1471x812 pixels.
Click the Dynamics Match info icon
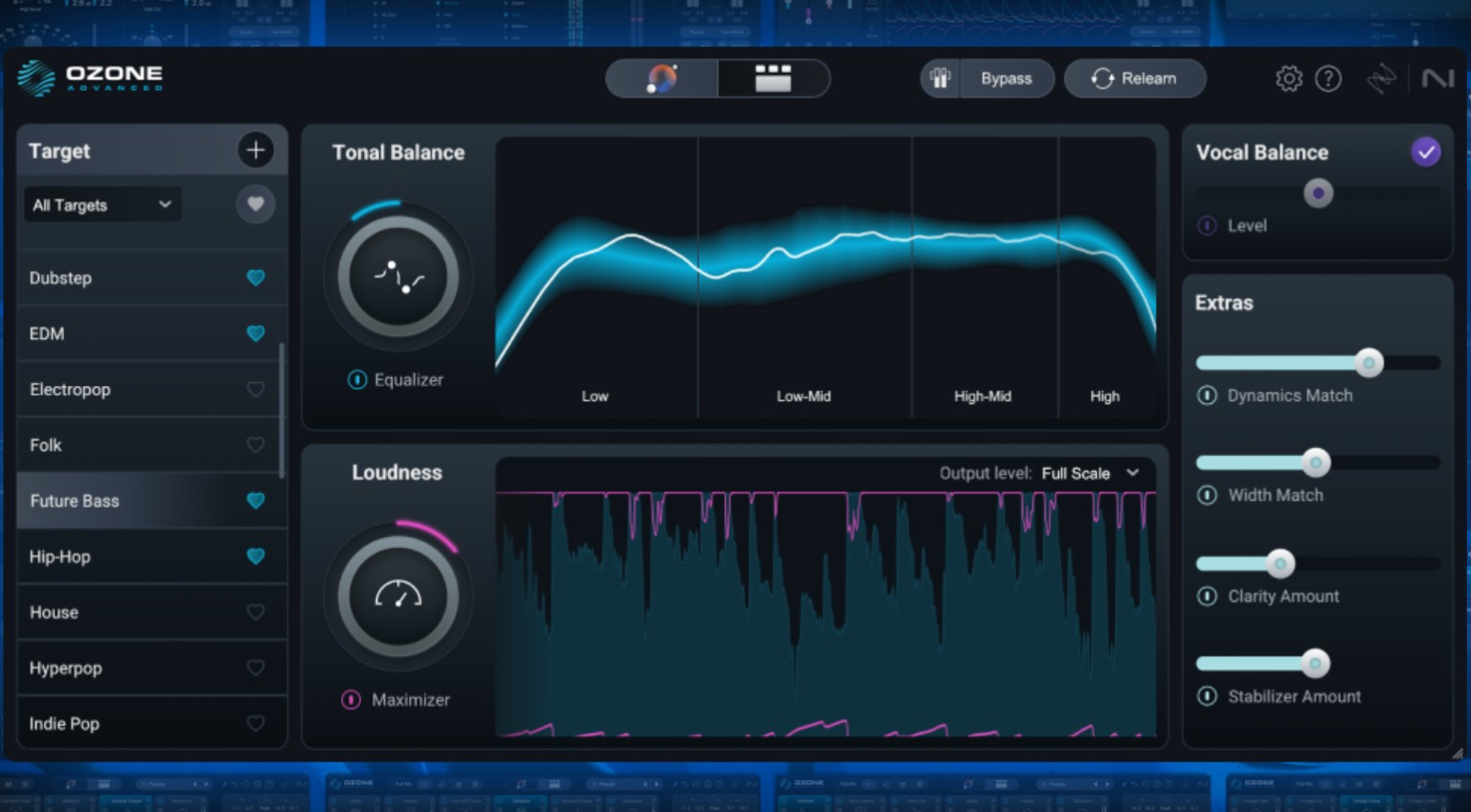pos(1208,395)
